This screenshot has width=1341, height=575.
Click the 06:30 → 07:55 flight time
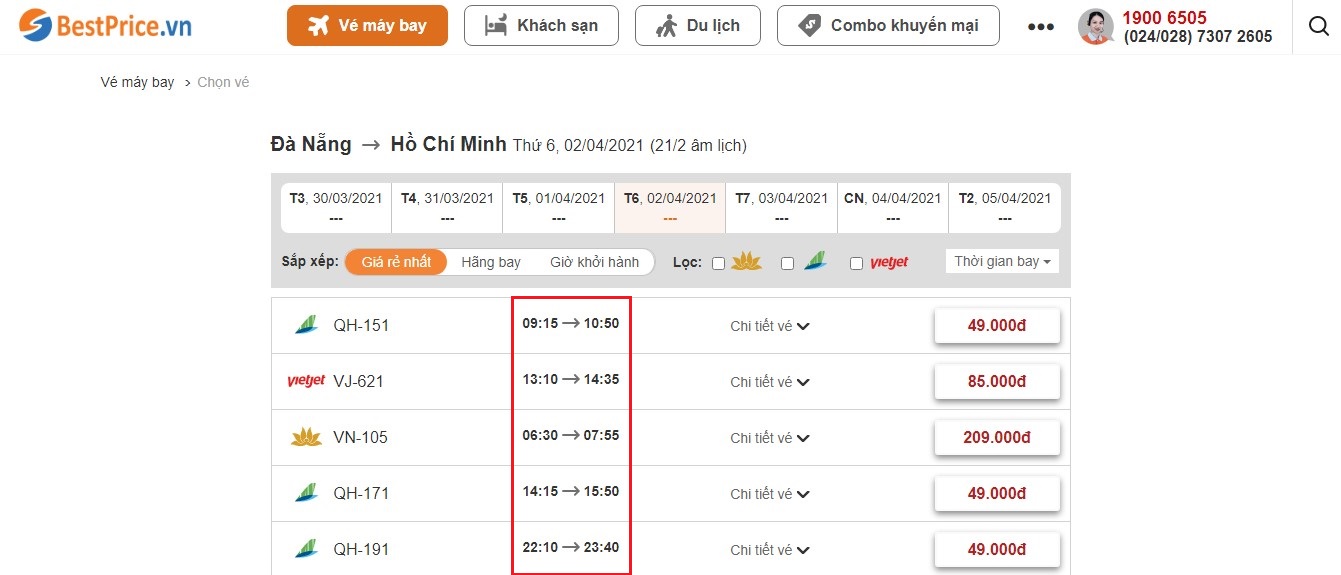coord(570,435)
